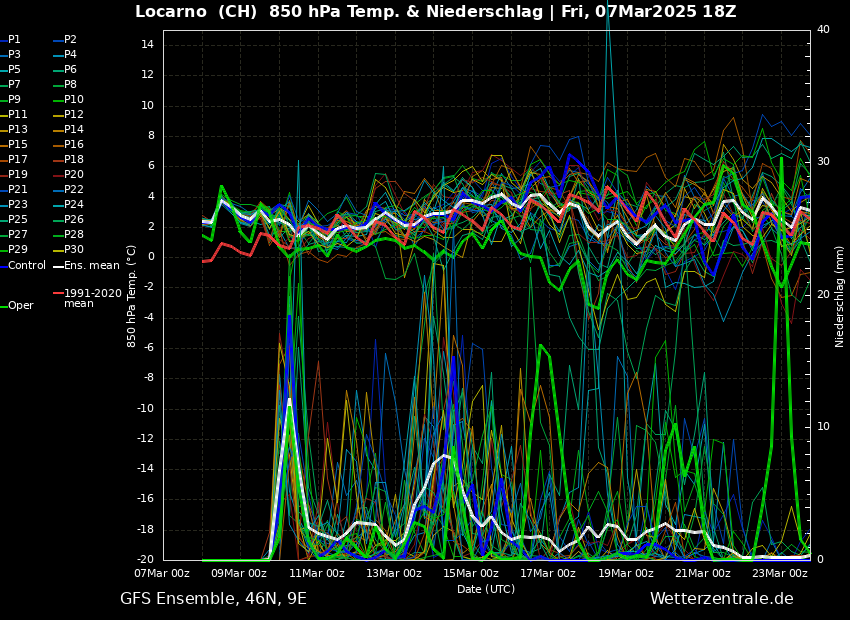The width and height of the screenshot is (850, 620).
Task: Click the 23Mar 00z date tick
Action: pyautogui.click(x=779, y=574)
